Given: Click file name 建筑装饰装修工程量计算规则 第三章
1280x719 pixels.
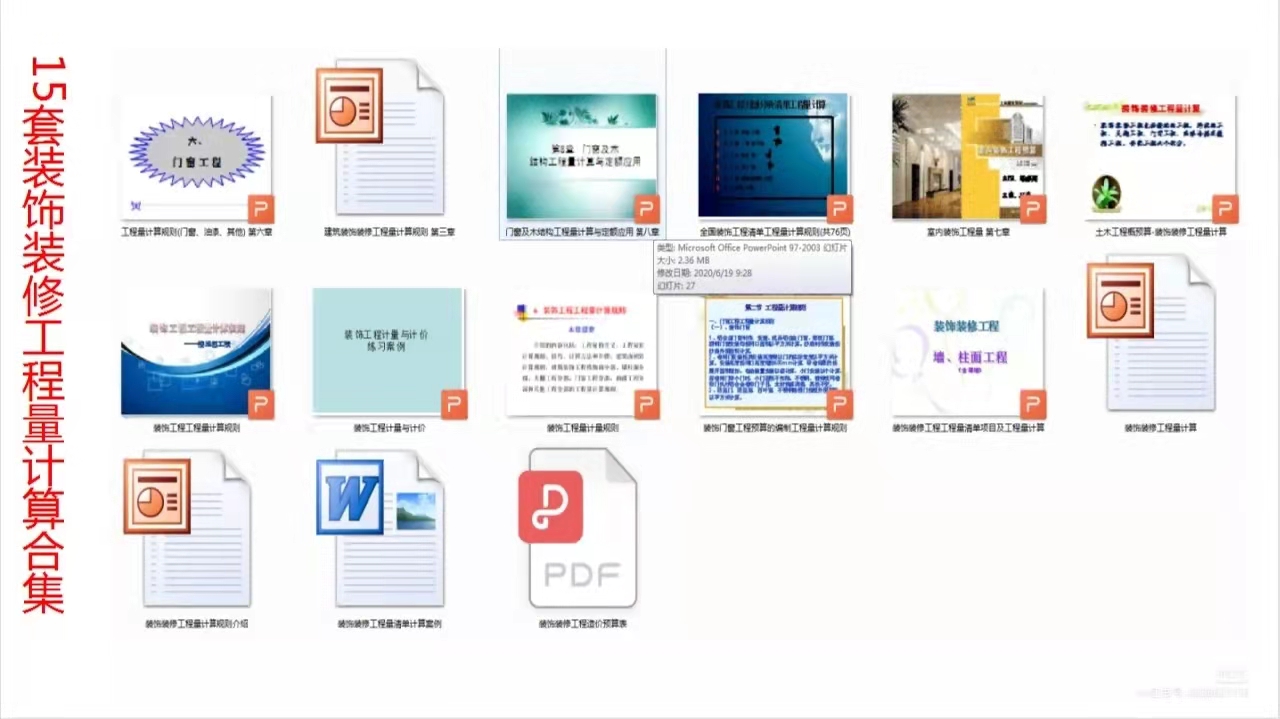Looking at the screenshot, I should tap(390, 232).
